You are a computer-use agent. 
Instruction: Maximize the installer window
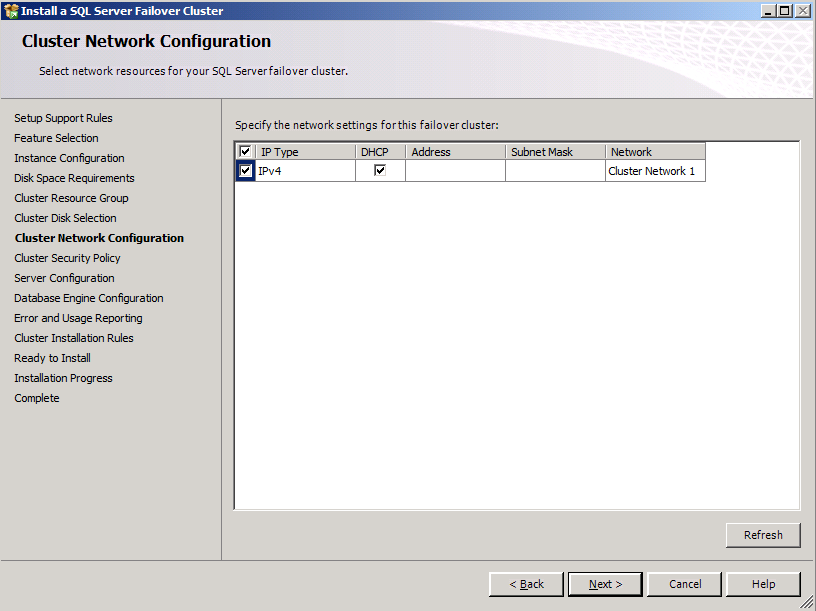click(785, 10)
